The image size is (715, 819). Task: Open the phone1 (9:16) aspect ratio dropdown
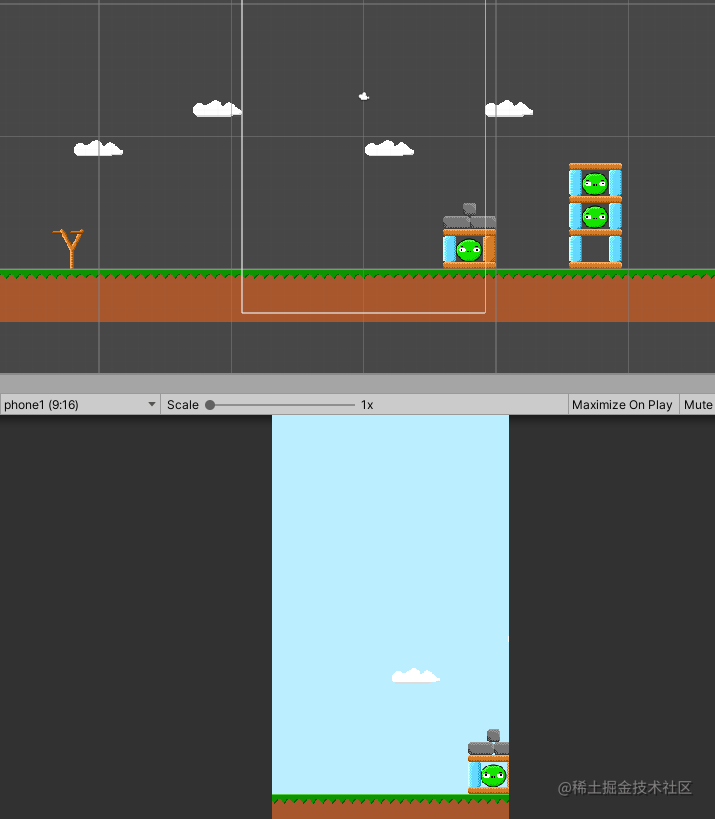click(80, 405)
